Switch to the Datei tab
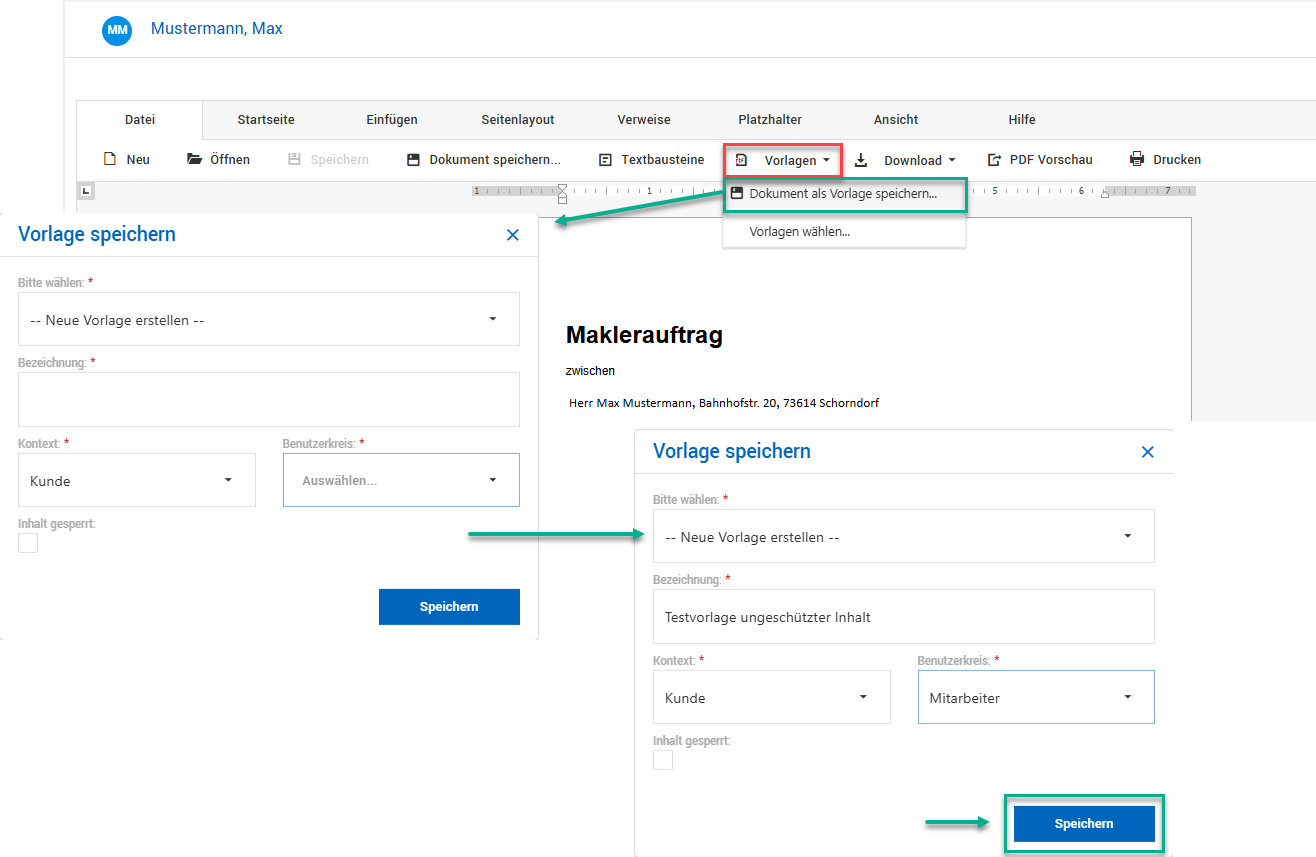 pyautogui.click(x=140, y=120)
